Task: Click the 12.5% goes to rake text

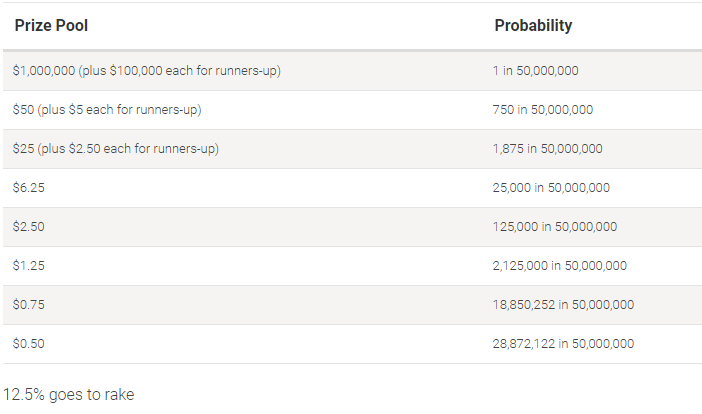Action: pyautogui.click(x=68, y=395)
